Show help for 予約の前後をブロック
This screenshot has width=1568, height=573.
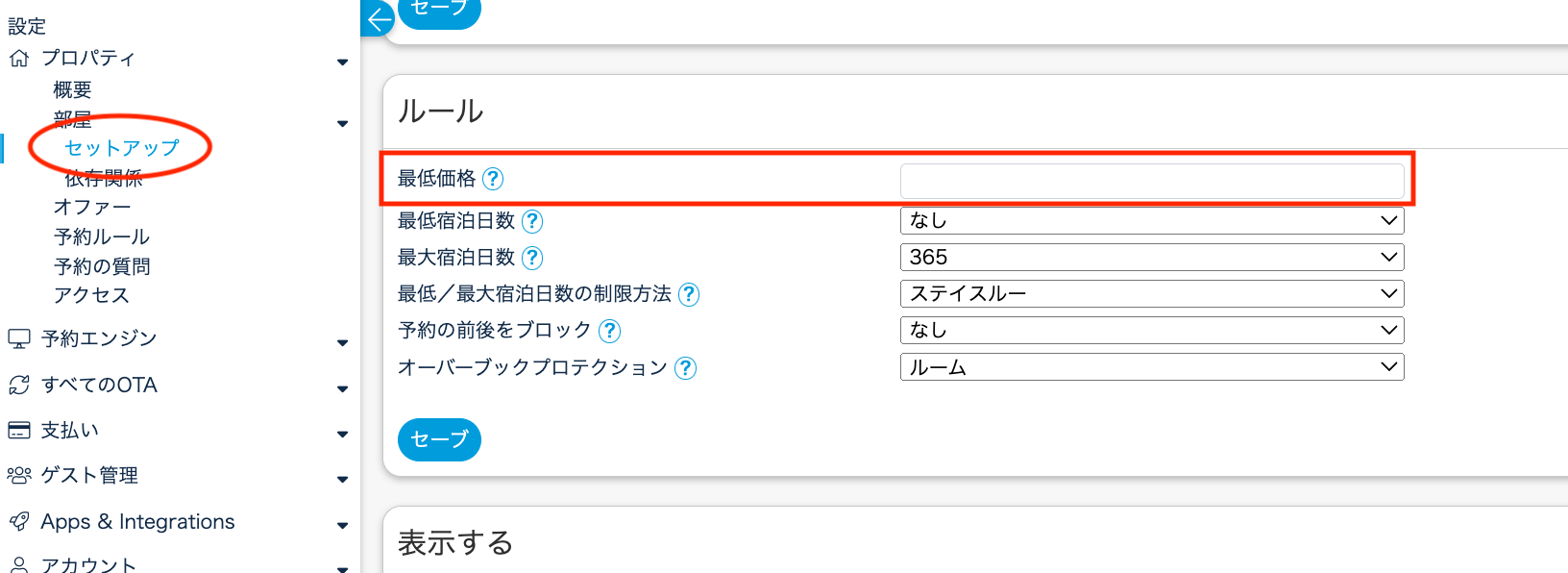click(609, 331)
